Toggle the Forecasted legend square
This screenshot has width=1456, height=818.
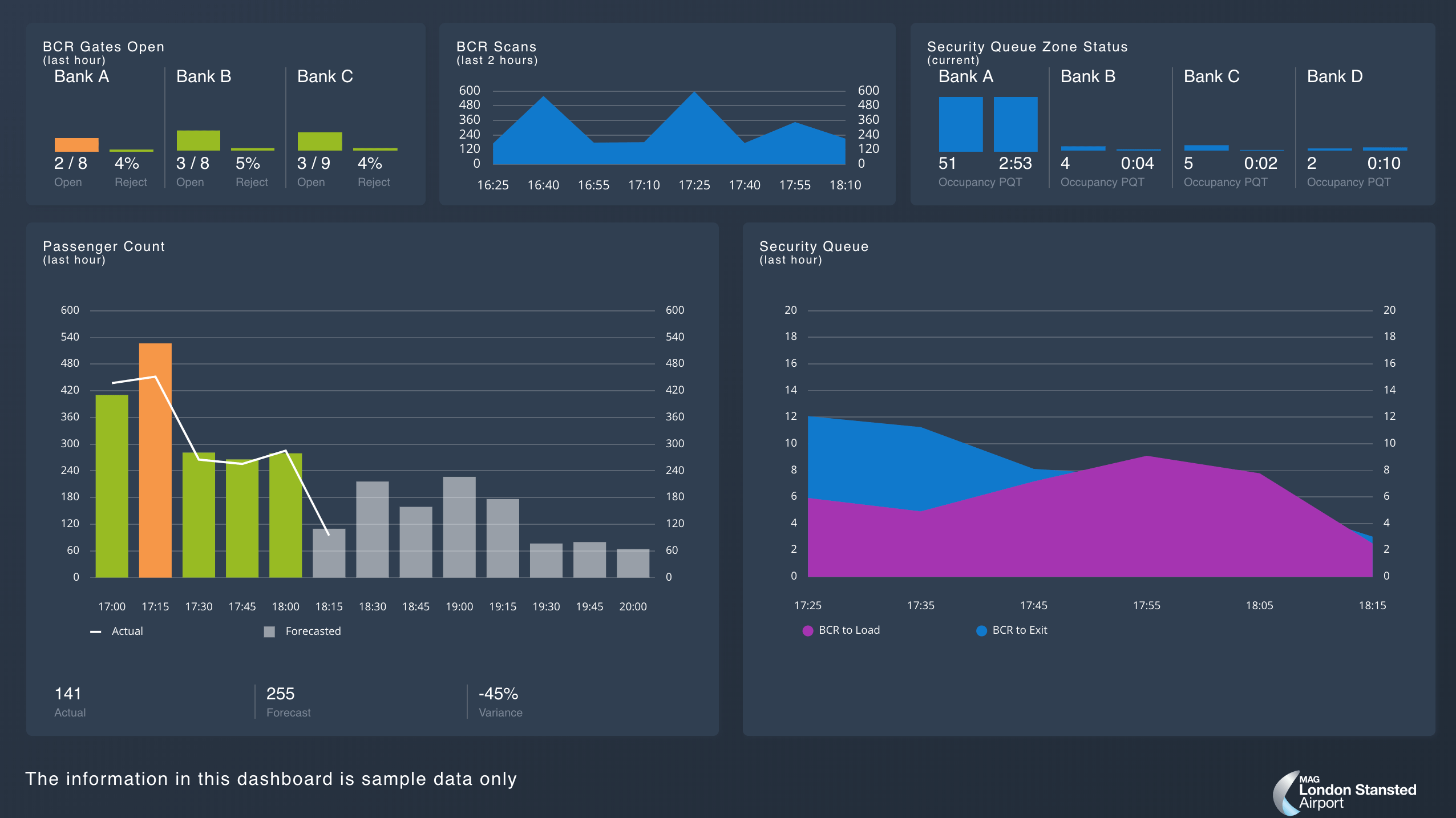(269, 631)
